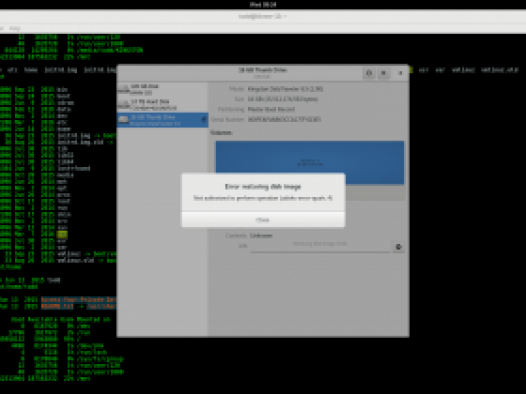Open the Help menu in terminal
Viewport: 526px width, 394px height.
click(x=14, y=28)
